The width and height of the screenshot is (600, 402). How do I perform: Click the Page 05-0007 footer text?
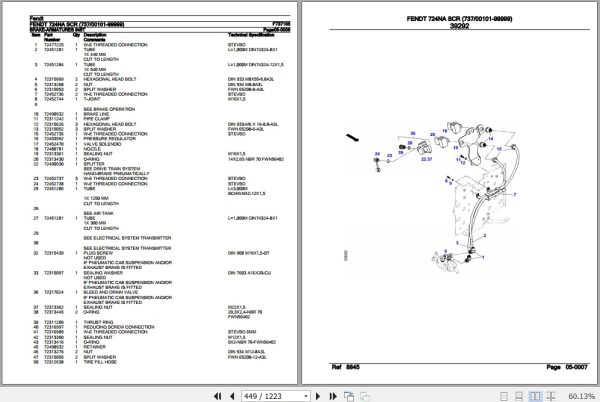(567, 367)
